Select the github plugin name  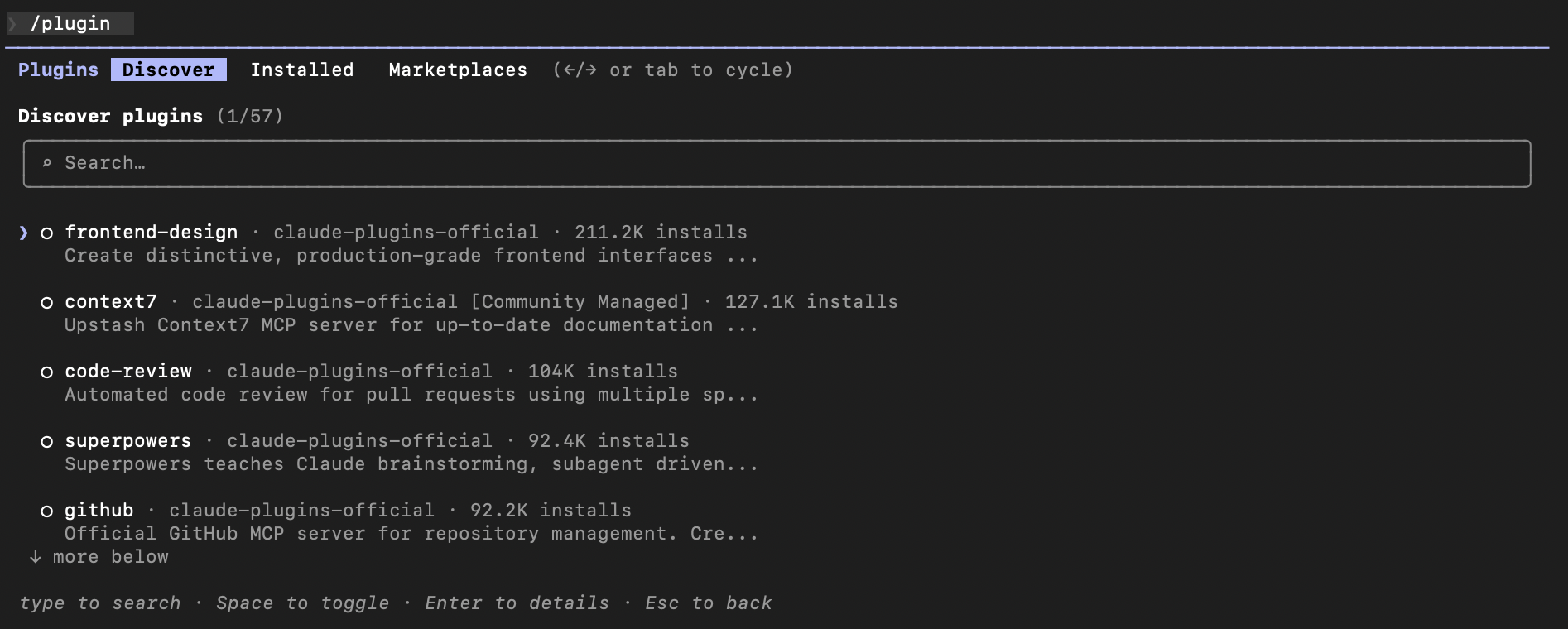99,511
